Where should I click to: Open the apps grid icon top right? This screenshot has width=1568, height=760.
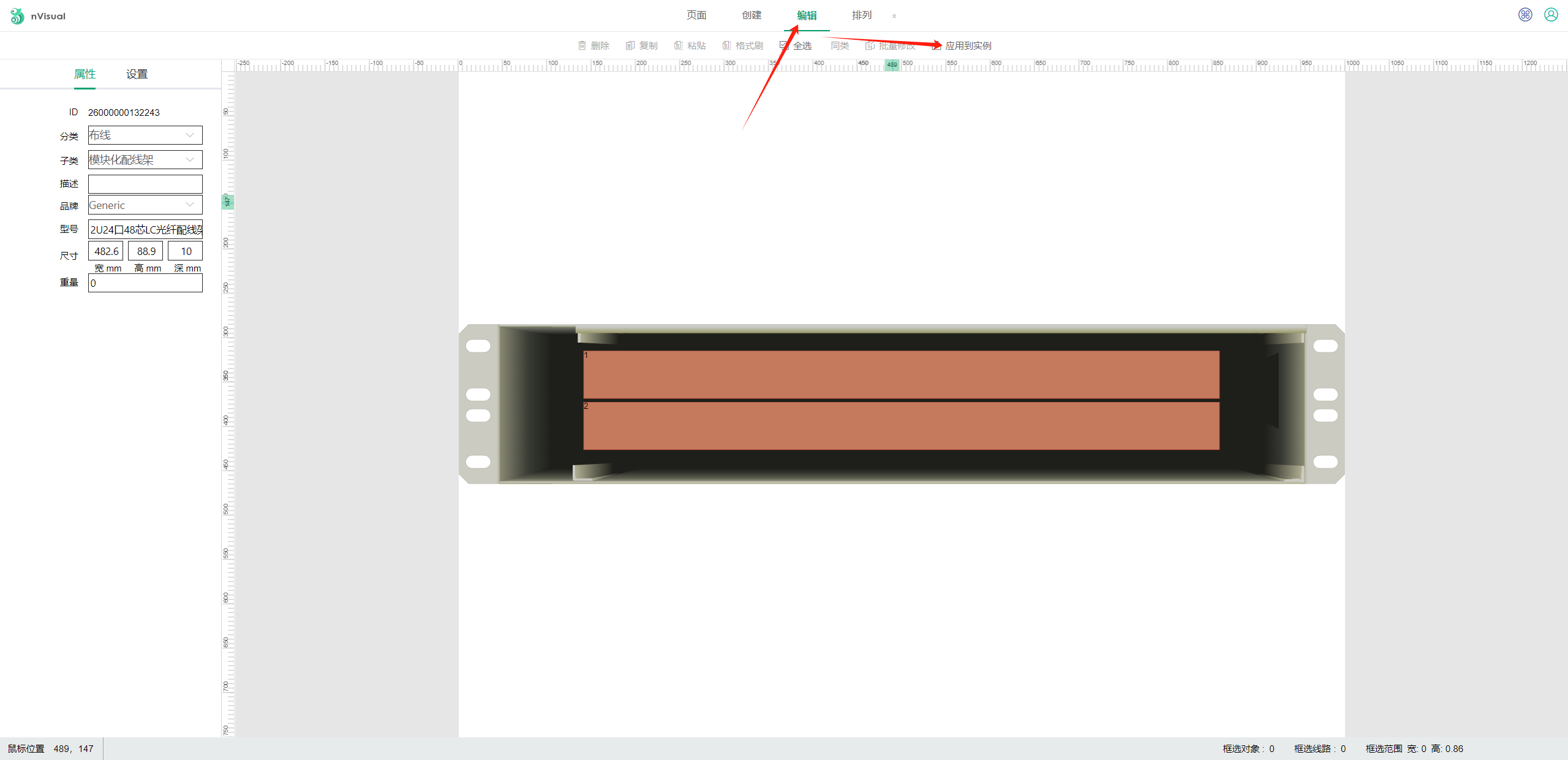coord(1525,15)
